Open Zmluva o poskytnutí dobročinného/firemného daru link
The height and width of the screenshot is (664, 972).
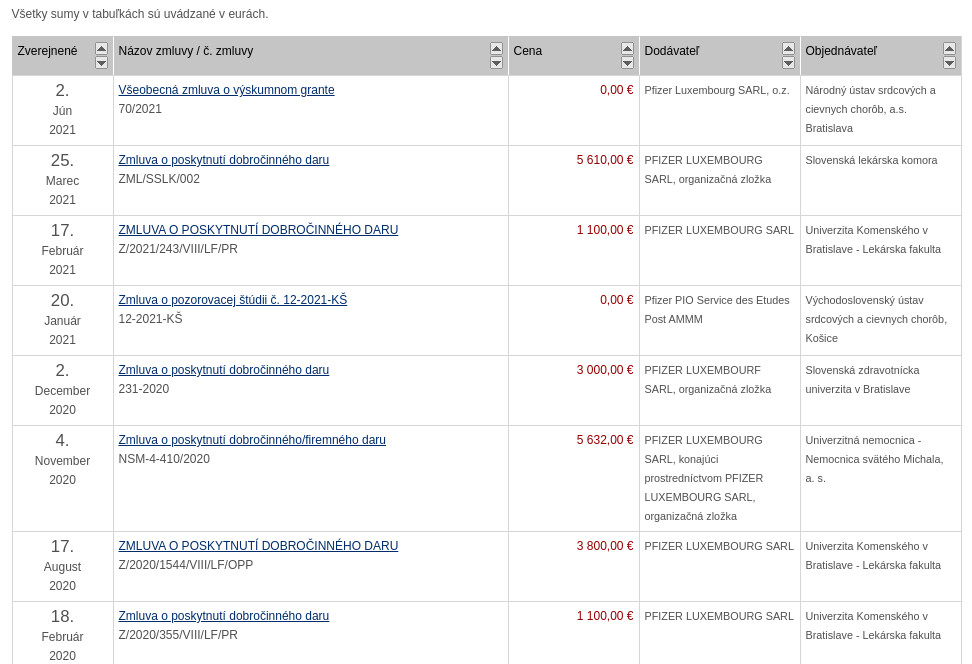[x=251, y=440]
